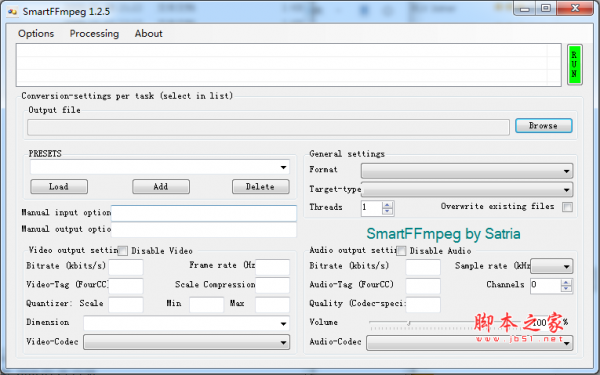Decrease Channels value with down arrow
Screen dimensions: 600x375
[x=566, y=289]
